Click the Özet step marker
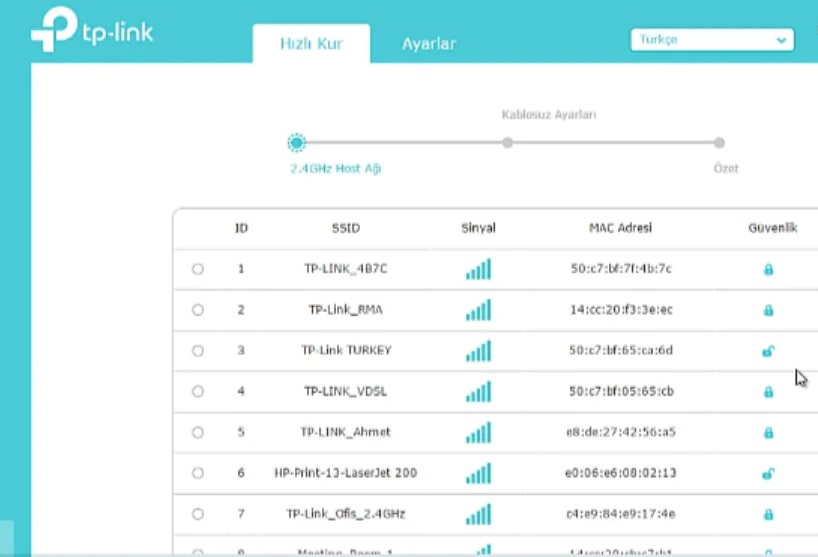Screen dimensions: 818x557 [x=719, y=143]
